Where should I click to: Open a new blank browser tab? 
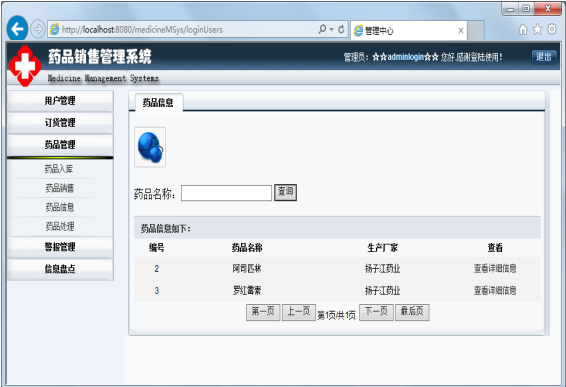(476, 30)
